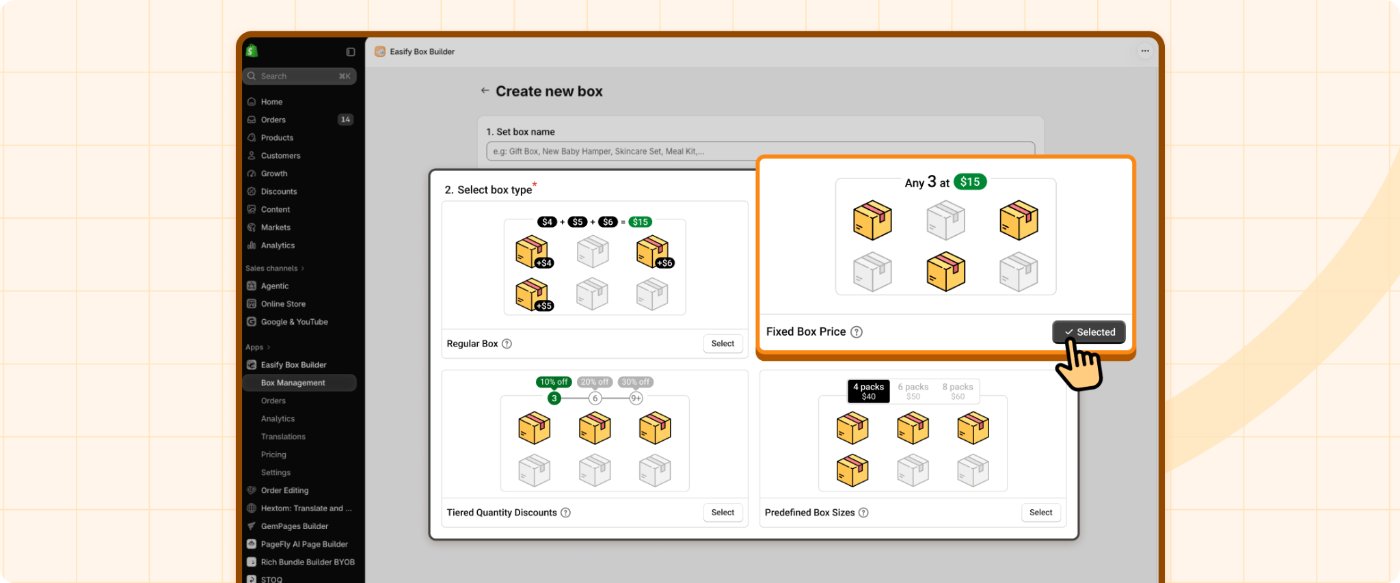1400x583 pixels.
Task: Click the tier step circle labeled 6
Action: point(595,398)
